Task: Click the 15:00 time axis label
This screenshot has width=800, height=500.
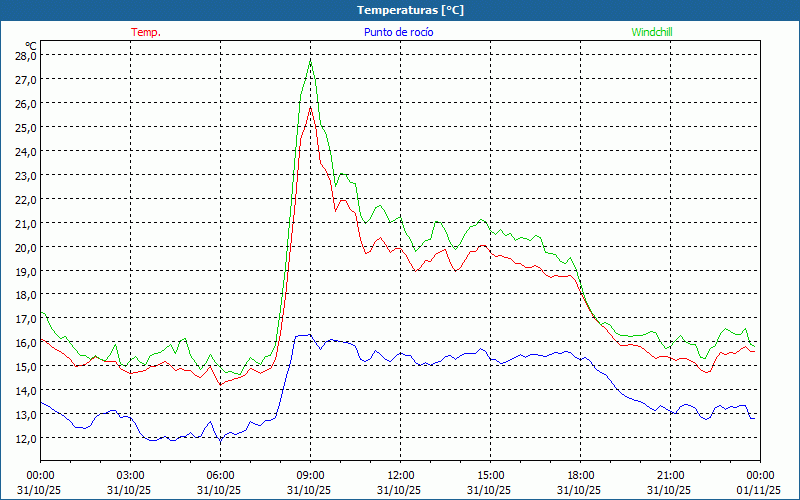Action: click(x=490, y=475)
